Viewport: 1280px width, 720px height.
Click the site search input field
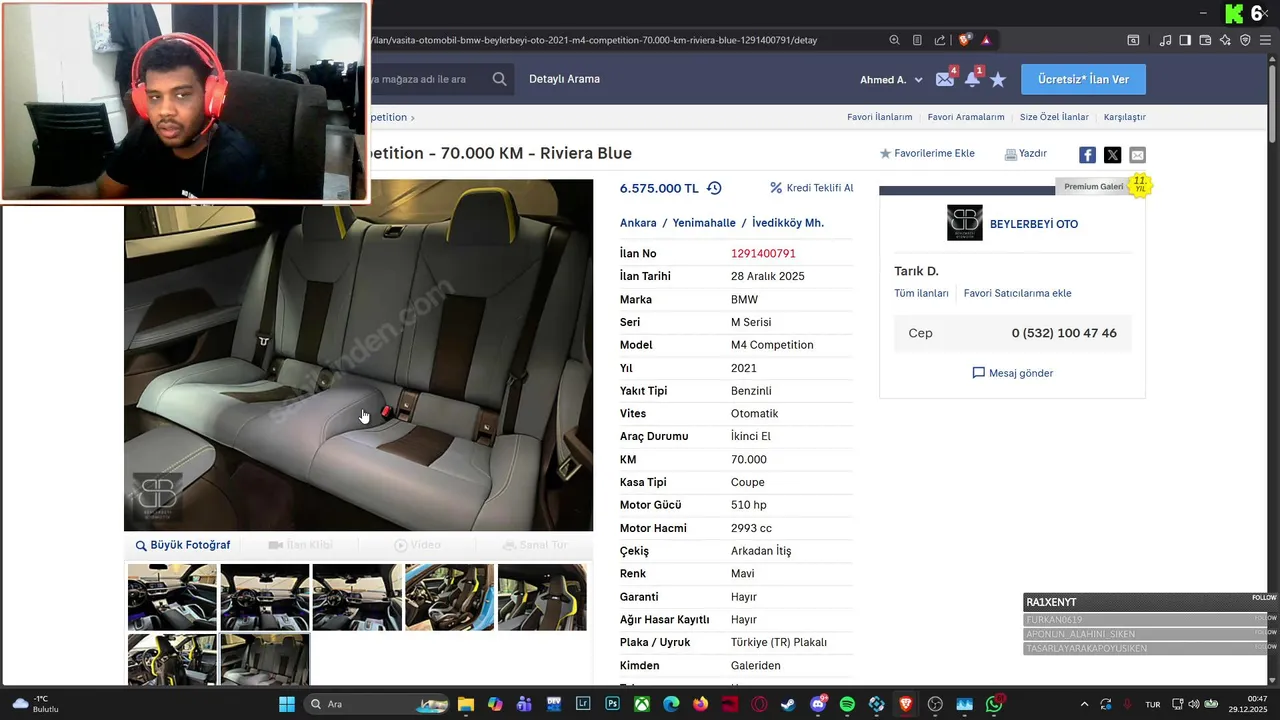coord(428,79)
